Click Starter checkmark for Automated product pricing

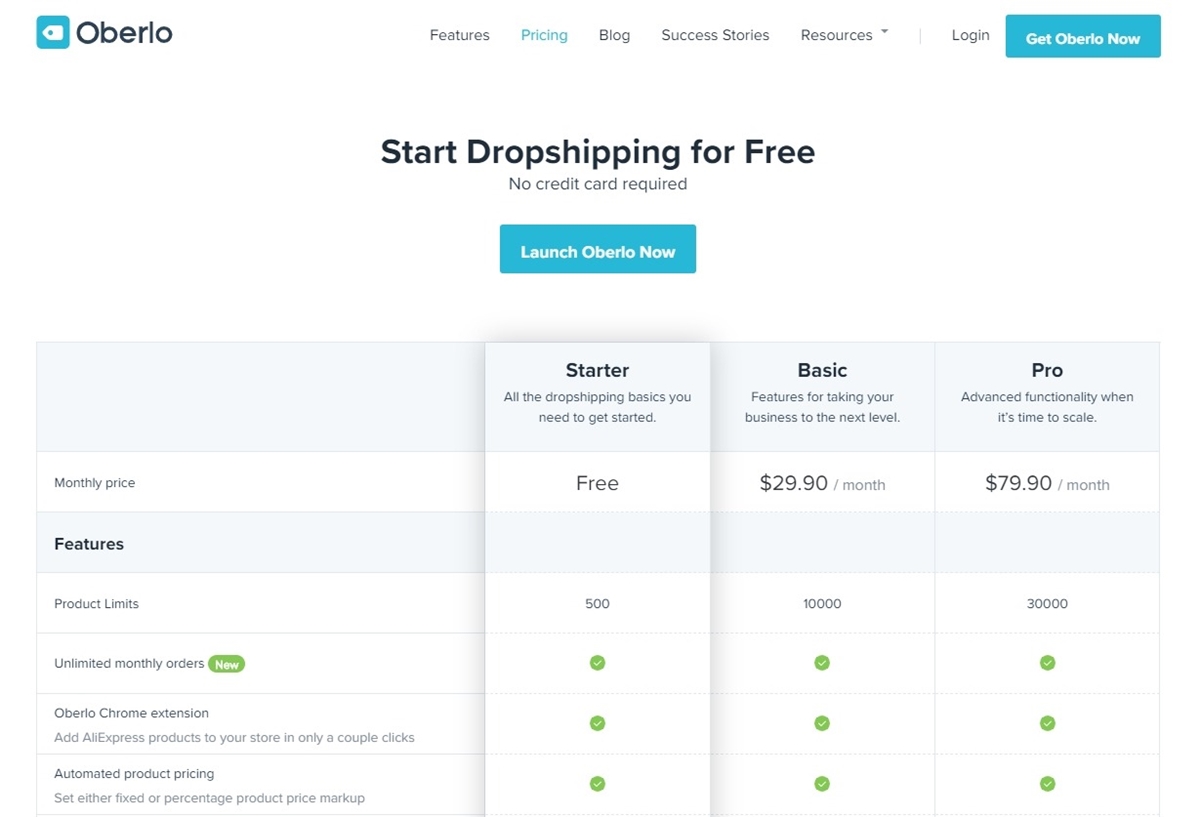[x=597, y=784]
